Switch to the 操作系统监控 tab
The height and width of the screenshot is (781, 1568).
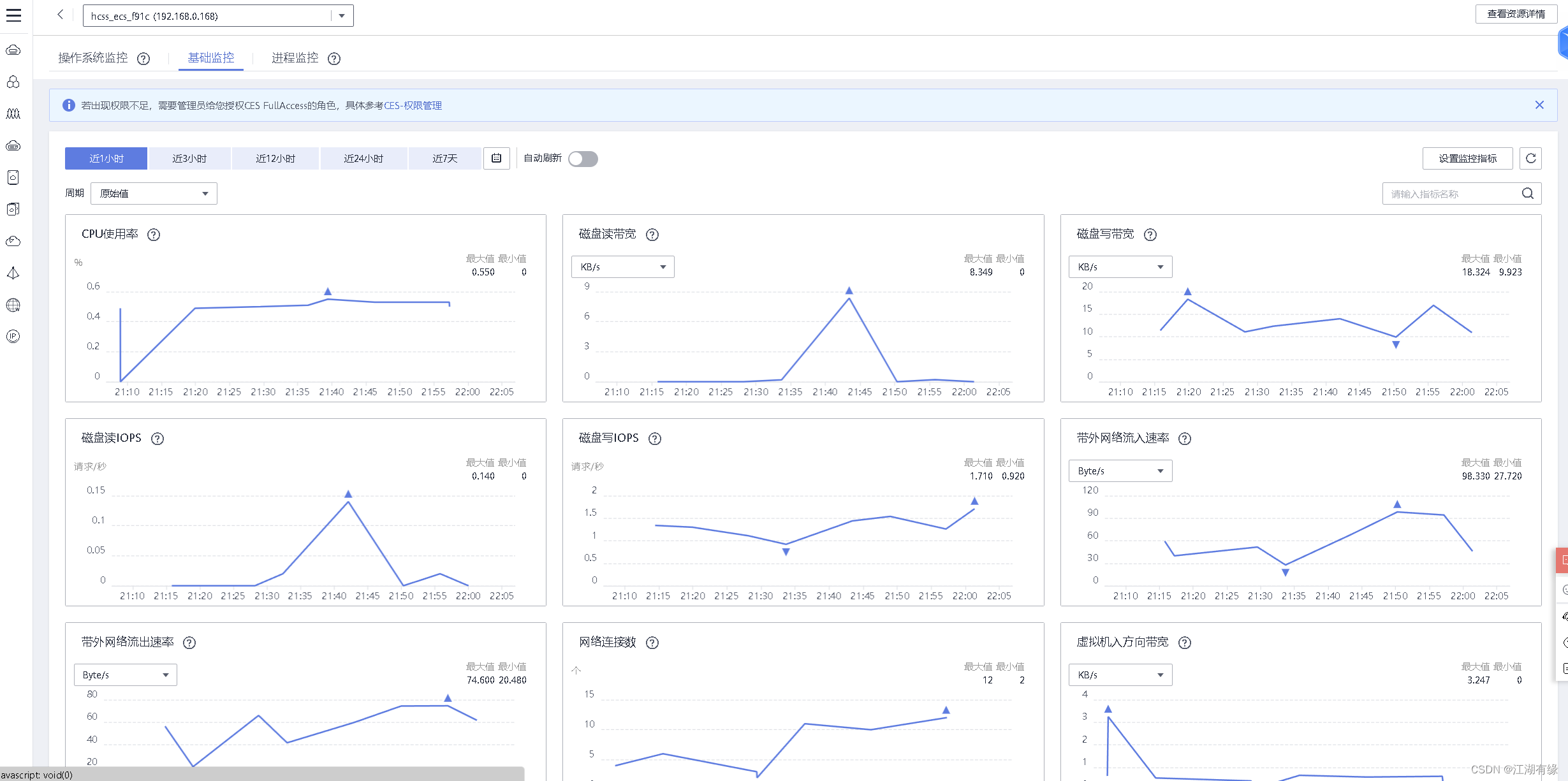[93, 58]
